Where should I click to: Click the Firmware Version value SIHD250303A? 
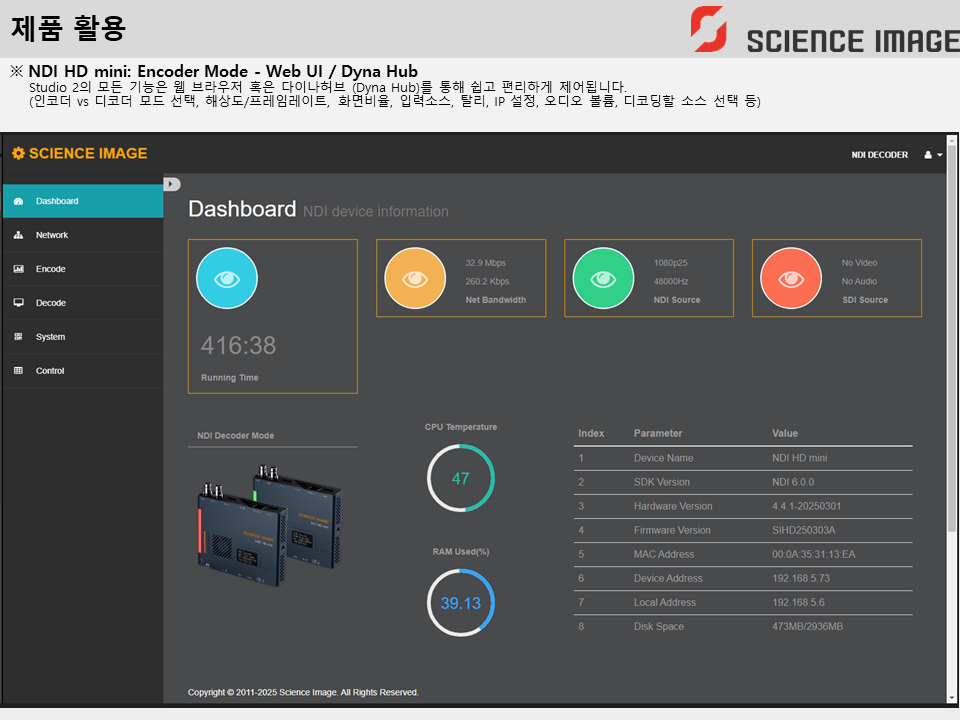(x=803, y=530)
